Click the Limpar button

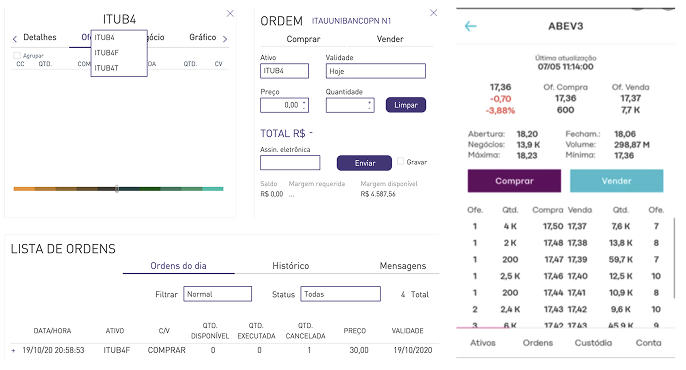tap(406, 105)
